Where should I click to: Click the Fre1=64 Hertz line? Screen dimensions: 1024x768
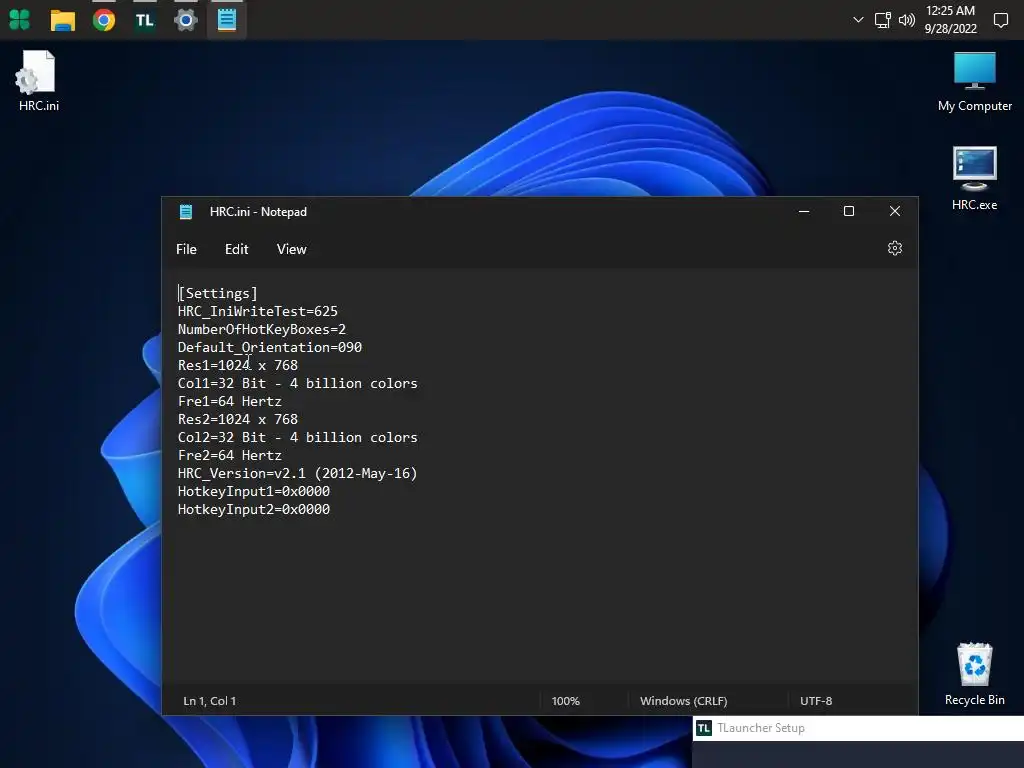coord(230,401)
